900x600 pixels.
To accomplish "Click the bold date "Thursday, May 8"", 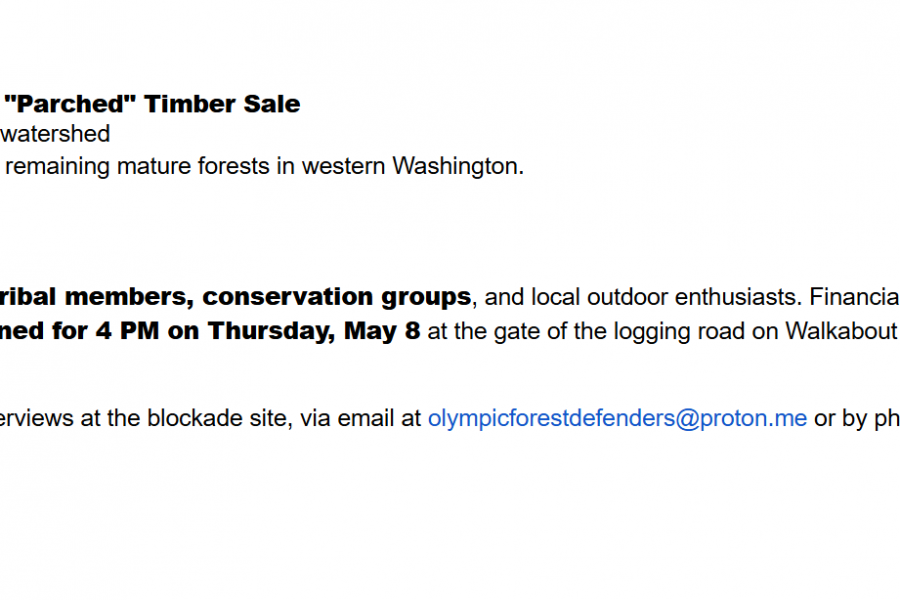I will tap(314, 331).
